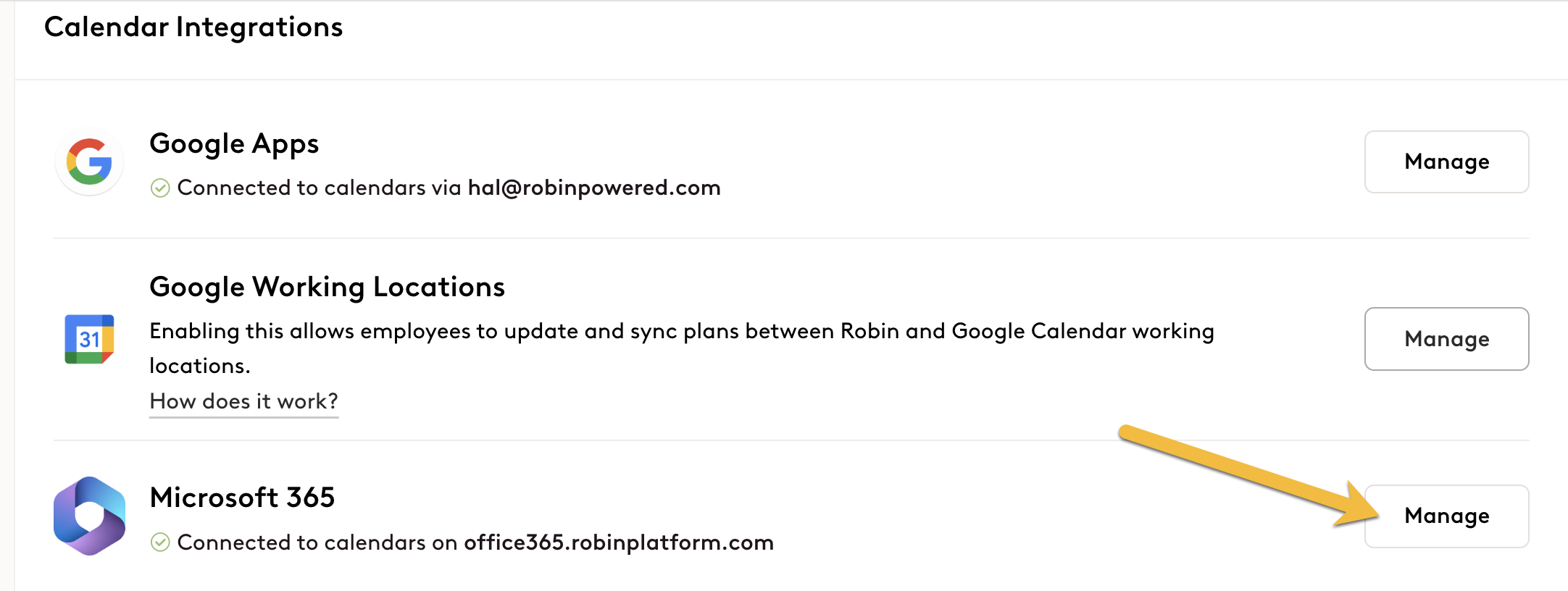Click the yellow arrow annotation
Viewport: 1568px width, 591px height.
click(x=1249, y=476)
